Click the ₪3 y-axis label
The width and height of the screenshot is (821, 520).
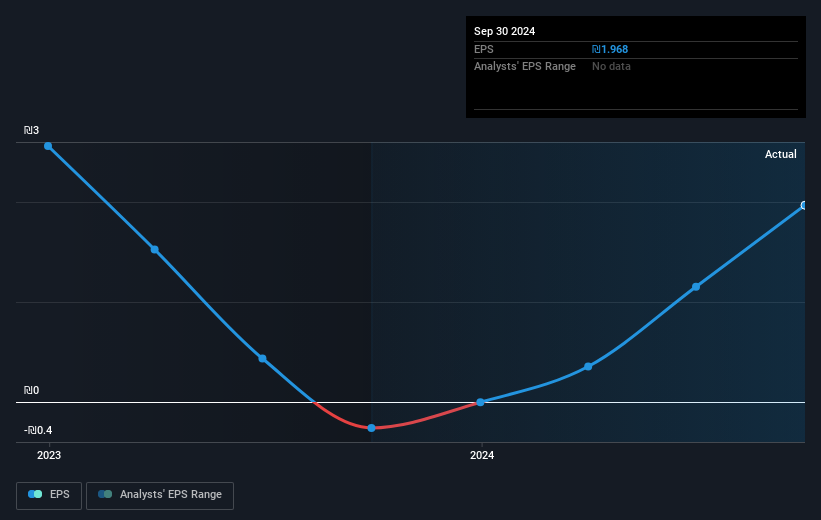pyautogui.click(x=31, y=130)
